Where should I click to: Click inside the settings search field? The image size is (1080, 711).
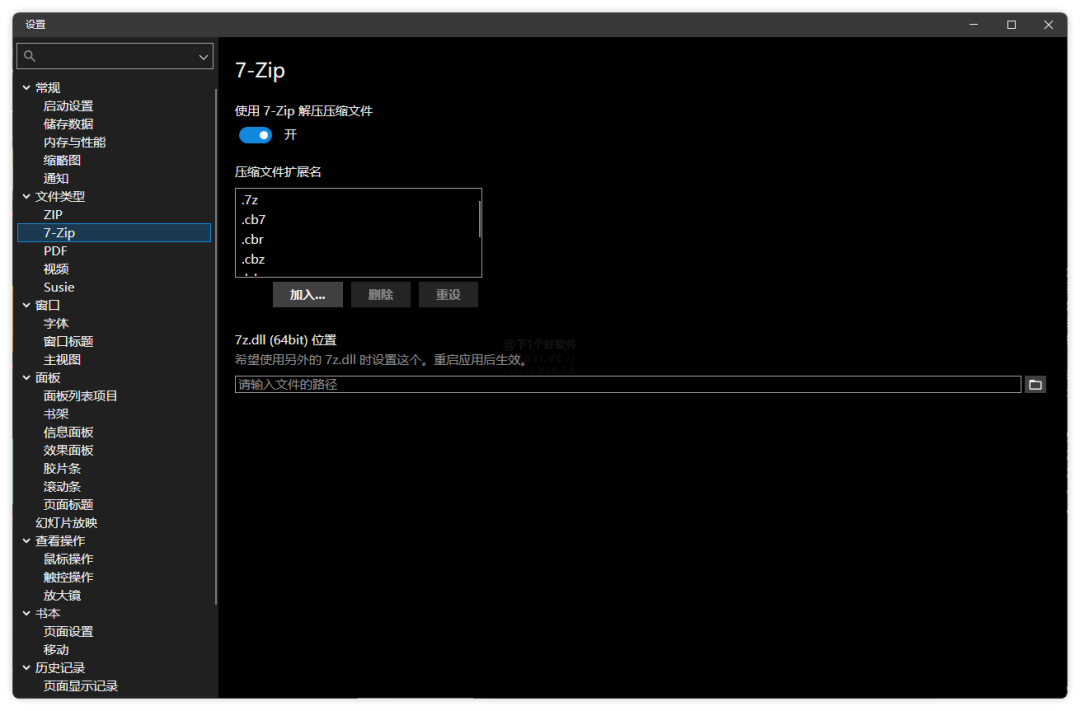coord(114,56)
